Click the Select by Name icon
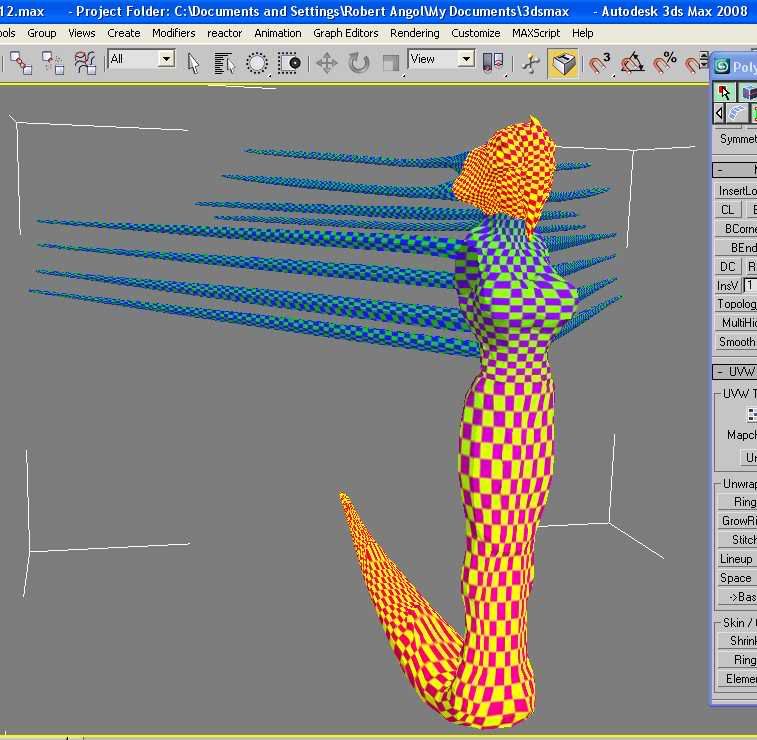Screen dimensions: 757x740 (225, 63)
